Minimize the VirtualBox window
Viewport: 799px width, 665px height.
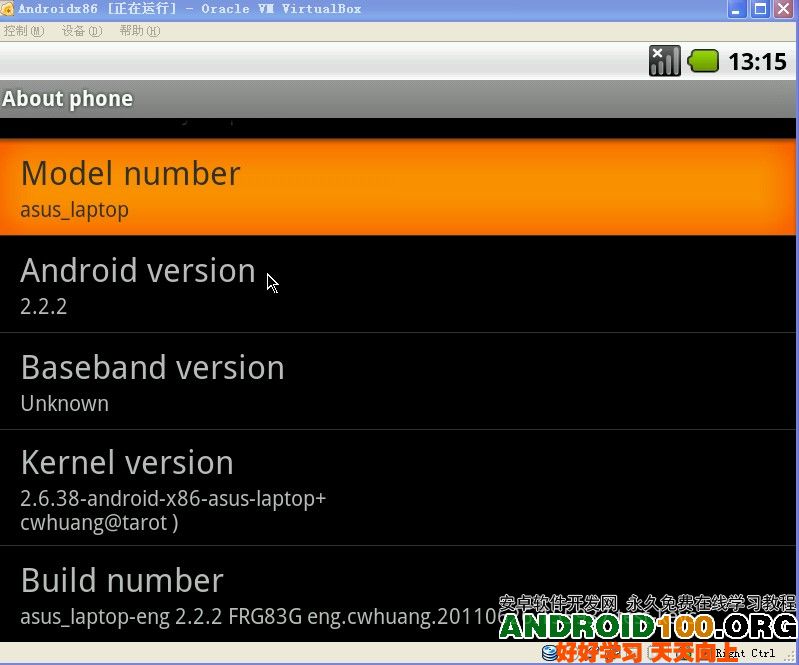pos(736,9)
